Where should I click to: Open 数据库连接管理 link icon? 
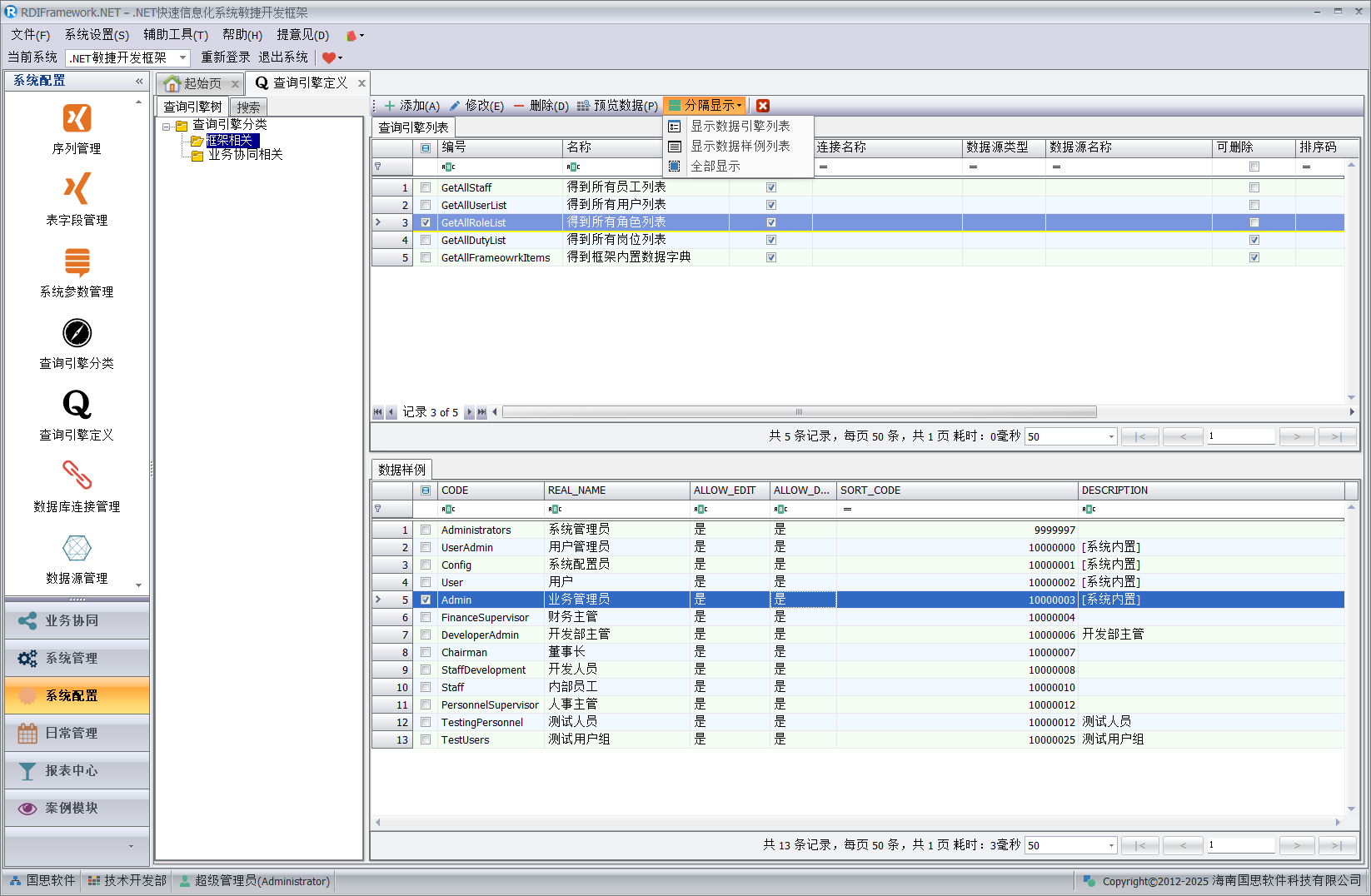tap(77, 475)
